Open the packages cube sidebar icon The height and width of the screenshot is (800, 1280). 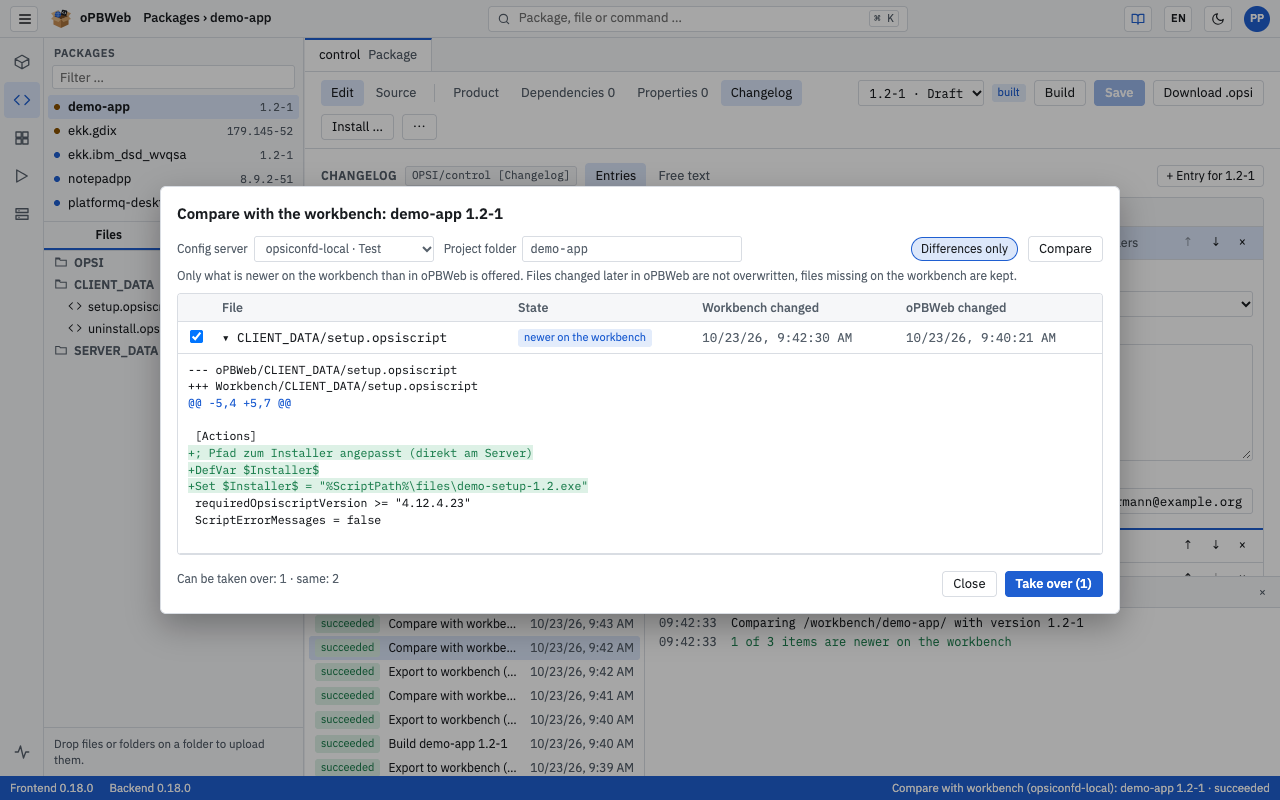22,62
